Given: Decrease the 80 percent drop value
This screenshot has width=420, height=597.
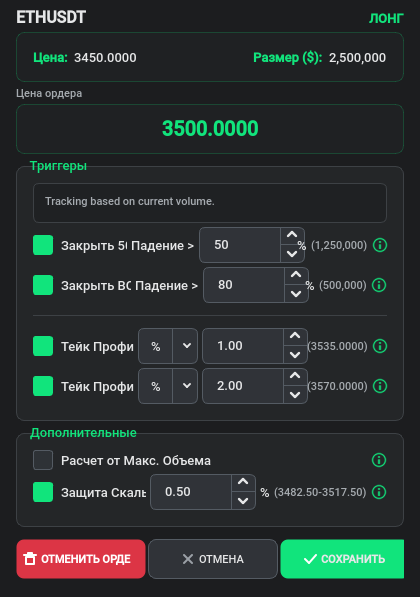Looking at the screenshot, I should 296,294.
